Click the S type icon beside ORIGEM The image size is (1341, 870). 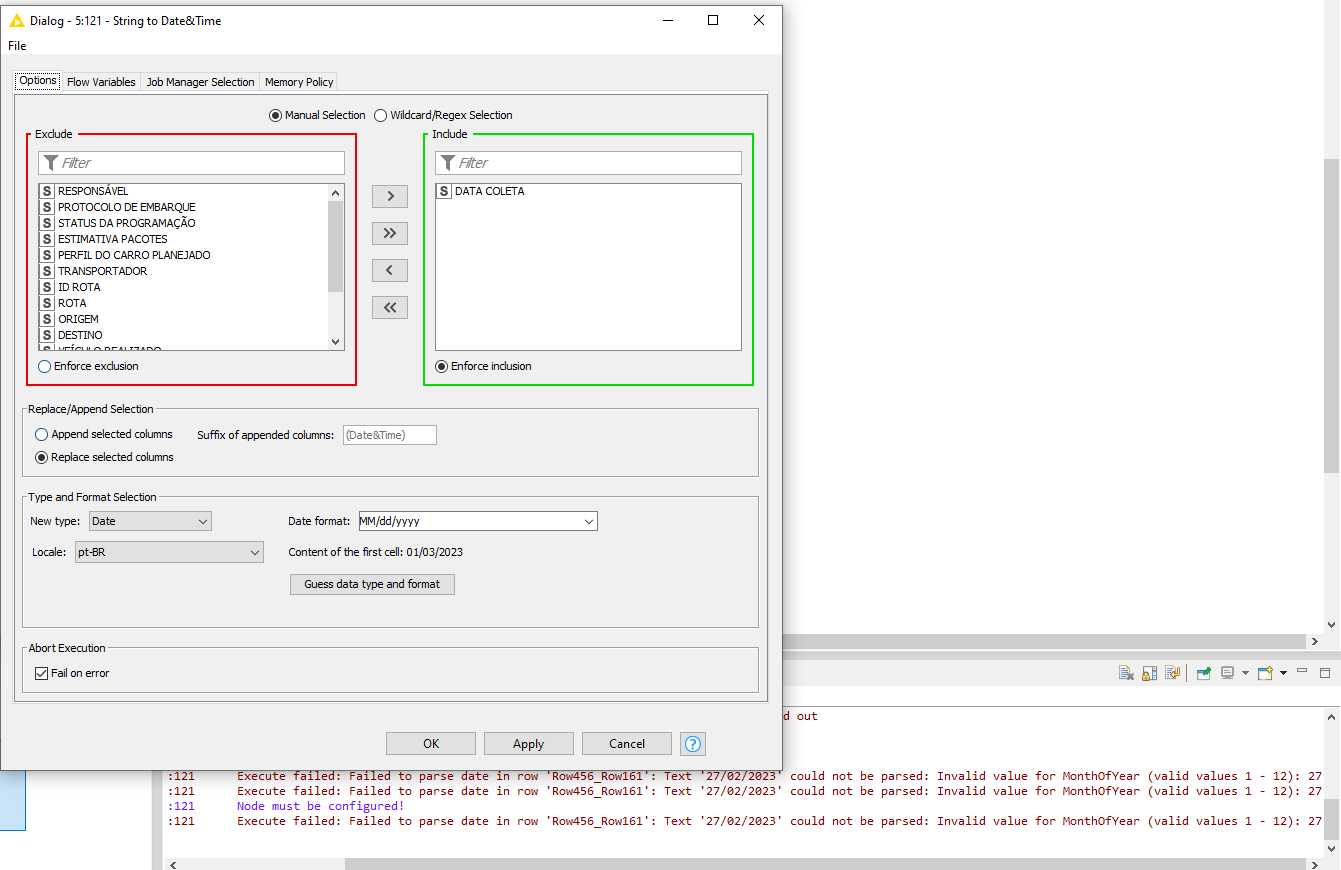pyautogui.click(x=46, y=319)
